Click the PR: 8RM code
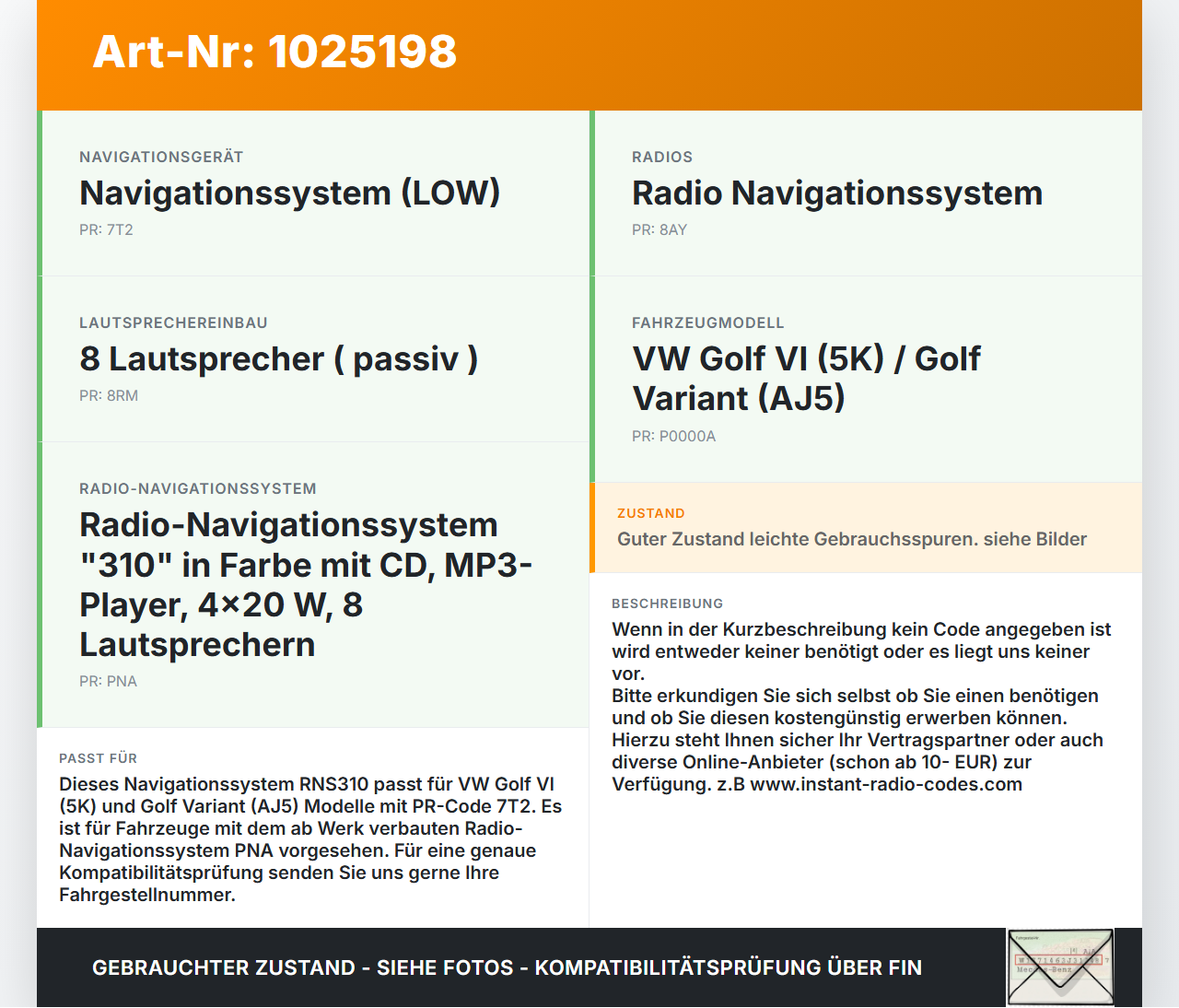The height and width of the screenshot is (1008, 1179). click(x=109, y=395)
